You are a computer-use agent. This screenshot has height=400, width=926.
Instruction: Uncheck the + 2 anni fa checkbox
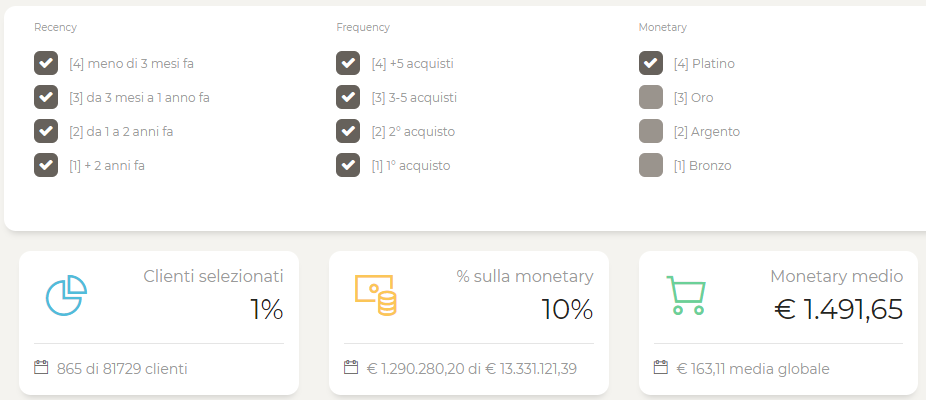pyautogui.click(x=46, y=165)
